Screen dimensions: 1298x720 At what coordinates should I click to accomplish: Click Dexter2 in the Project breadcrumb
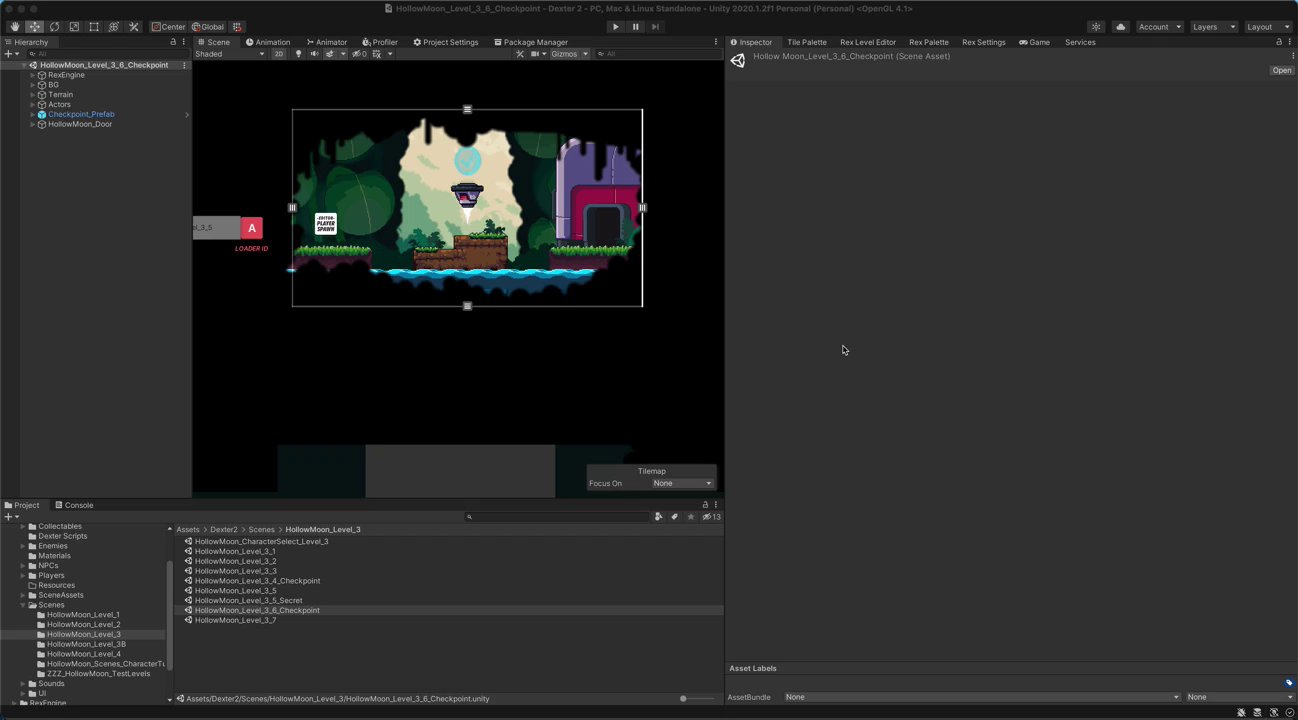[x=224, y=529]
